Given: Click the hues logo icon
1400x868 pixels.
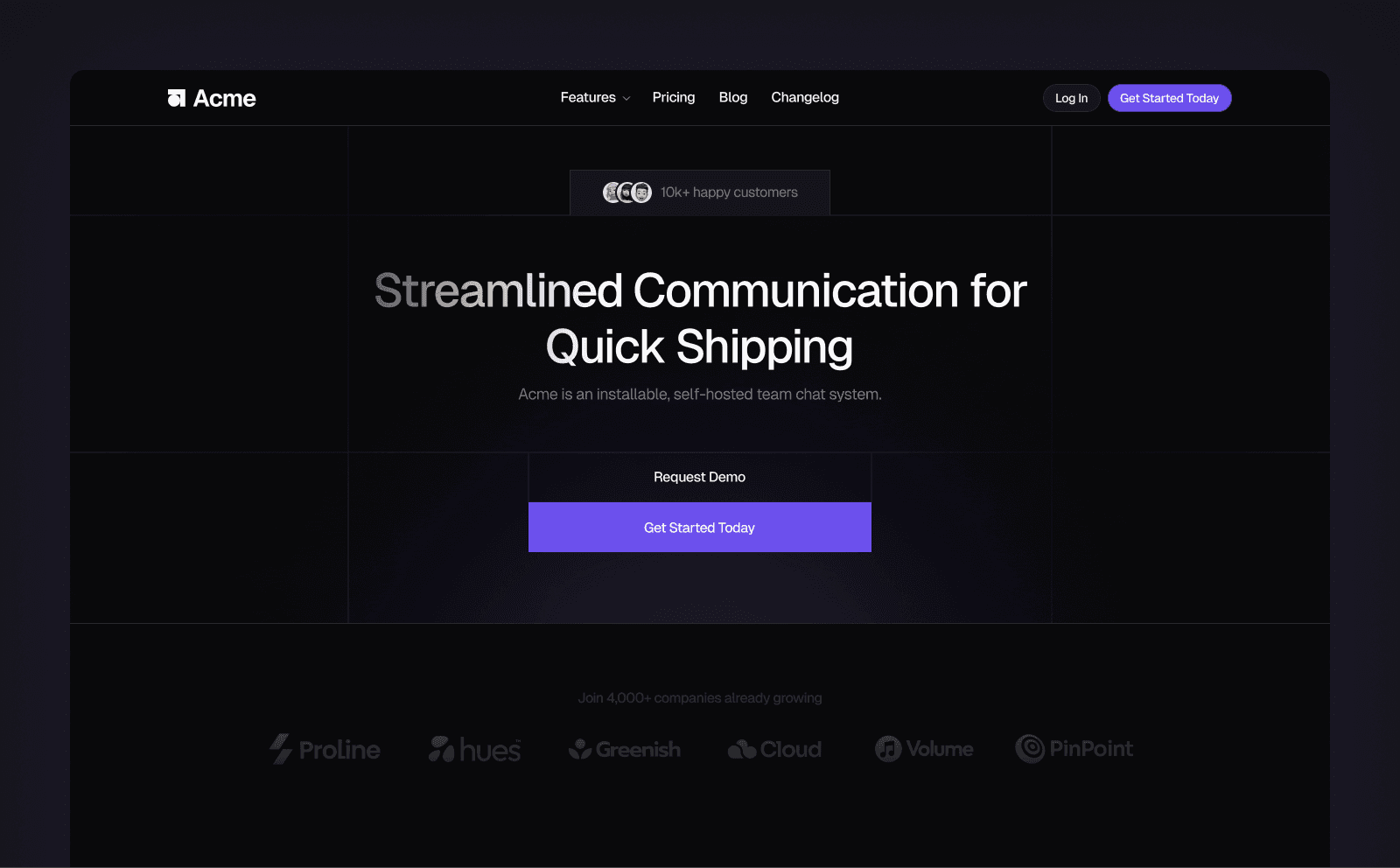Looking at the screenshot, I should pos(441,749).
